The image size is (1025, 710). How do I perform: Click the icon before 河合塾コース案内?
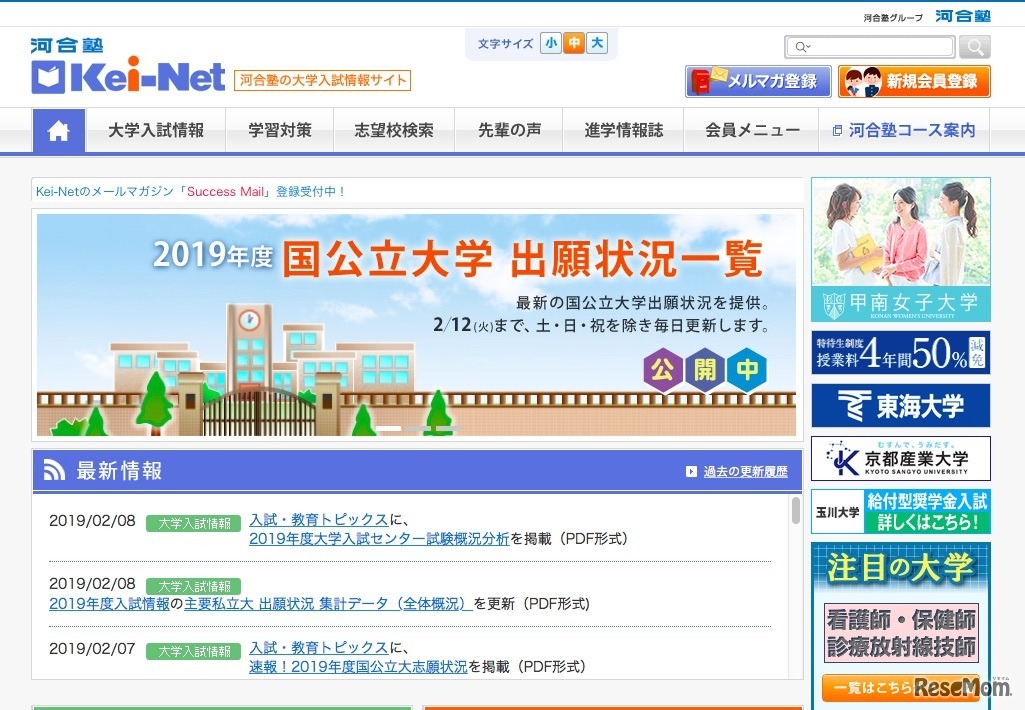[836, 129]
